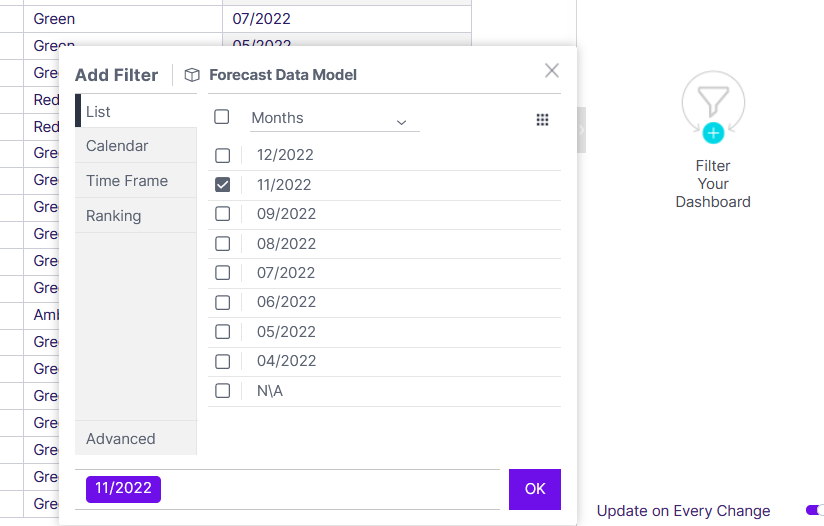Uncheck the 11/2022 checkbox
This screenshot has height=526, width=824.
click(x=223, y=185)
